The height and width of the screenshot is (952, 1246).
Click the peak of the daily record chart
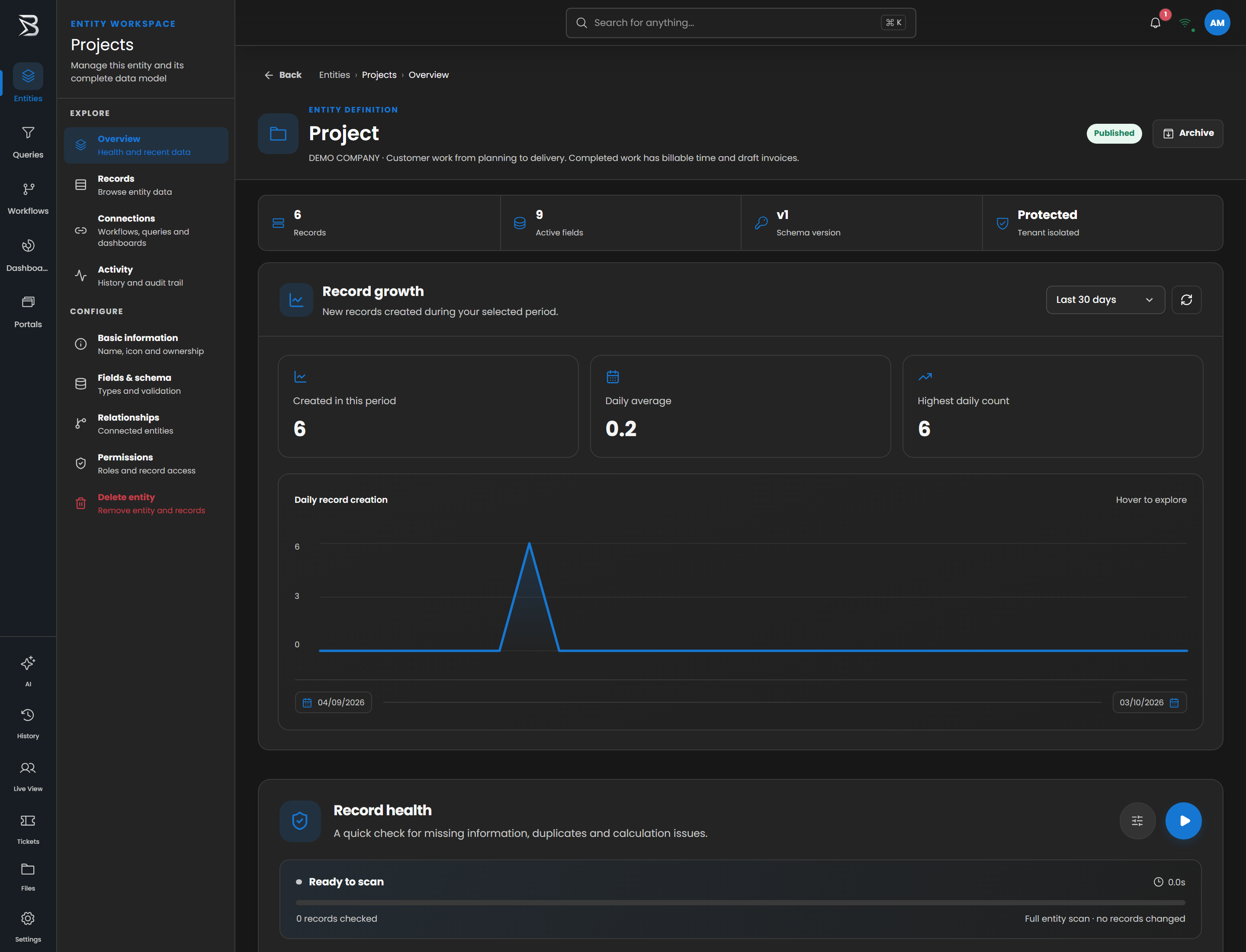pos(529,544)
